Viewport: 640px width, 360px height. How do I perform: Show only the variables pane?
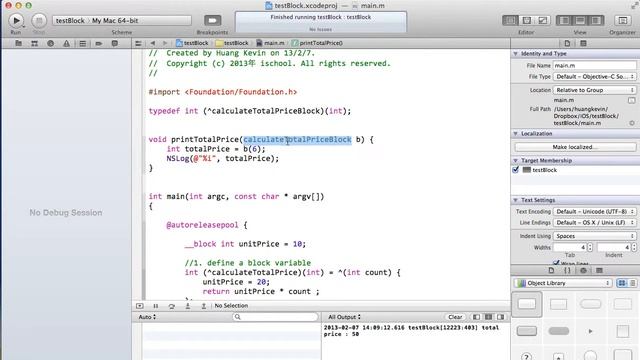pos(476,317)
